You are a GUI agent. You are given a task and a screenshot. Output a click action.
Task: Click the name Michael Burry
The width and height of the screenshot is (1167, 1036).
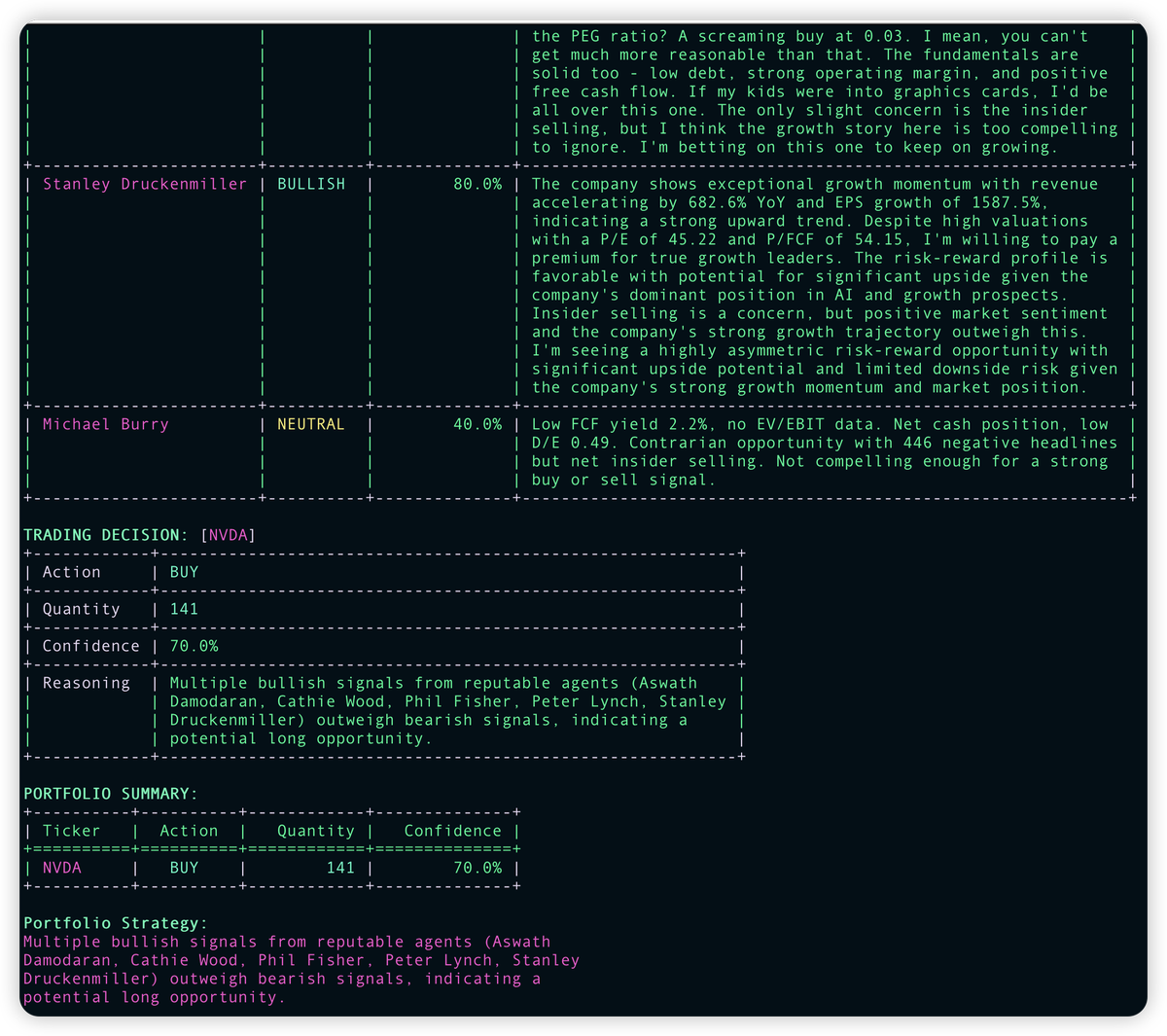[x=106, y=424]
